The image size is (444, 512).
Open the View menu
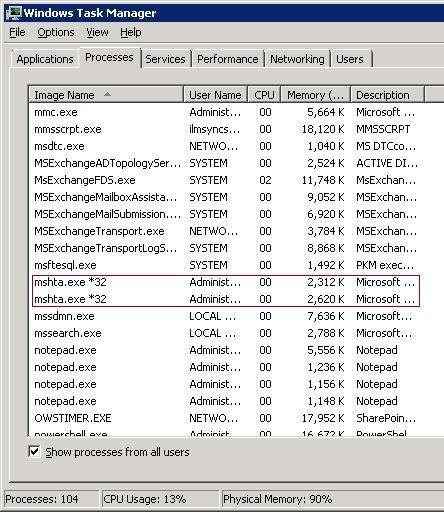tap(97, 32)
